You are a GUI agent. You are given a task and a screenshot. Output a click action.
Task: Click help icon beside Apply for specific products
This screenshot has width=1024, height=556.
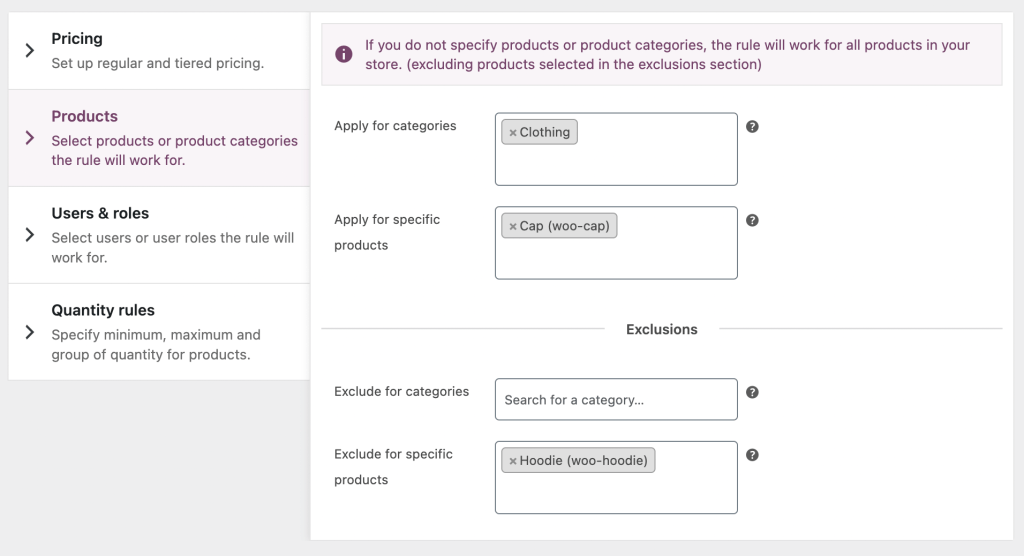[x=753, y=220]
